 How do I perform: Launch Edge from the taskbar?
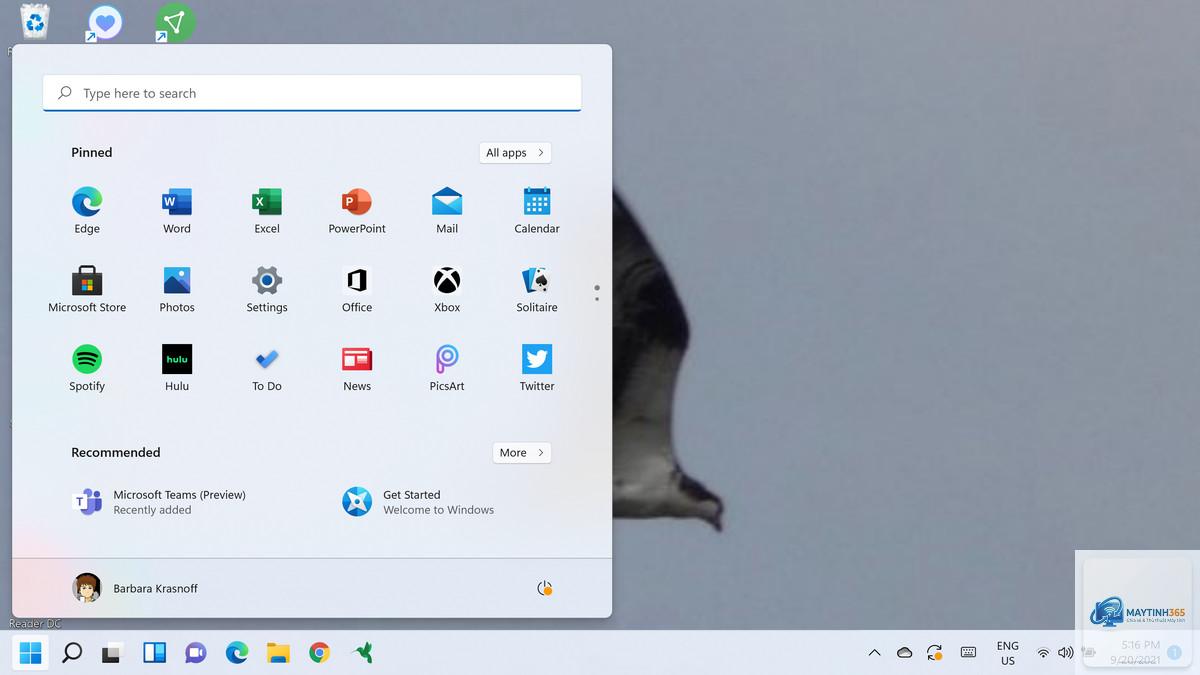point(237,653)
